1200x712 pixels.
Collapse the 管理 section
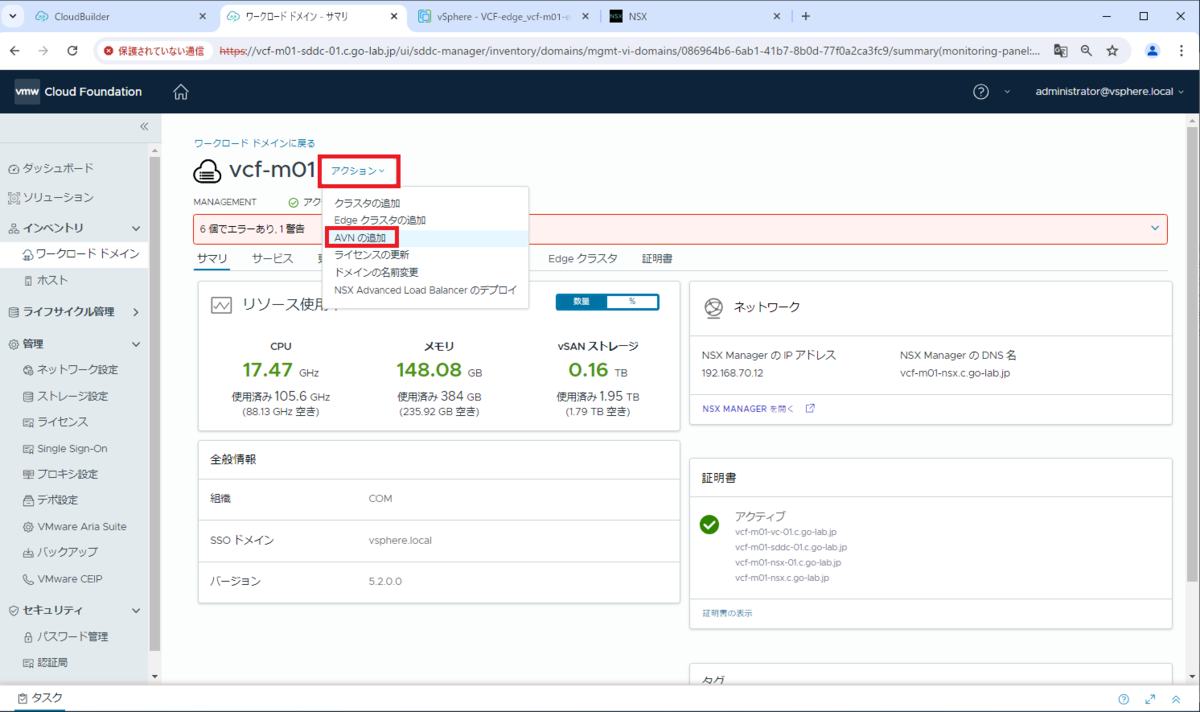(x=136, y=344)
